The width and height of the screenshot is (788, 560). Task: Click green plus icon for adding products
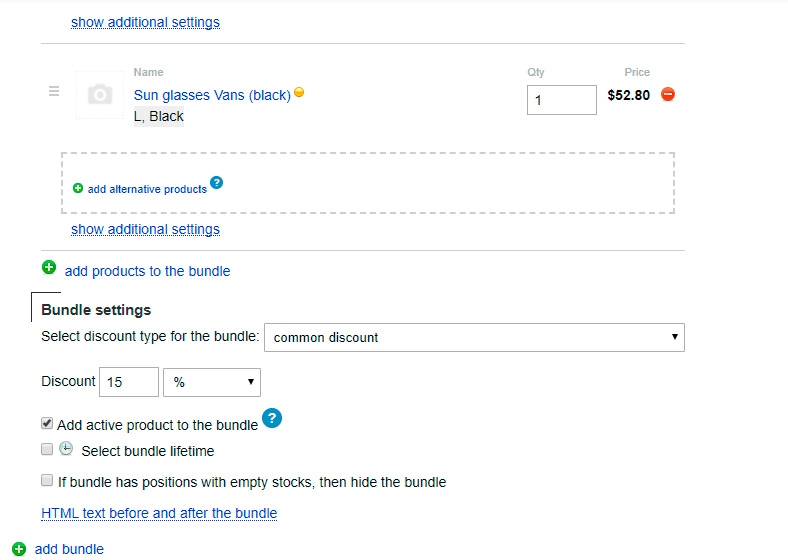(49, 268)
